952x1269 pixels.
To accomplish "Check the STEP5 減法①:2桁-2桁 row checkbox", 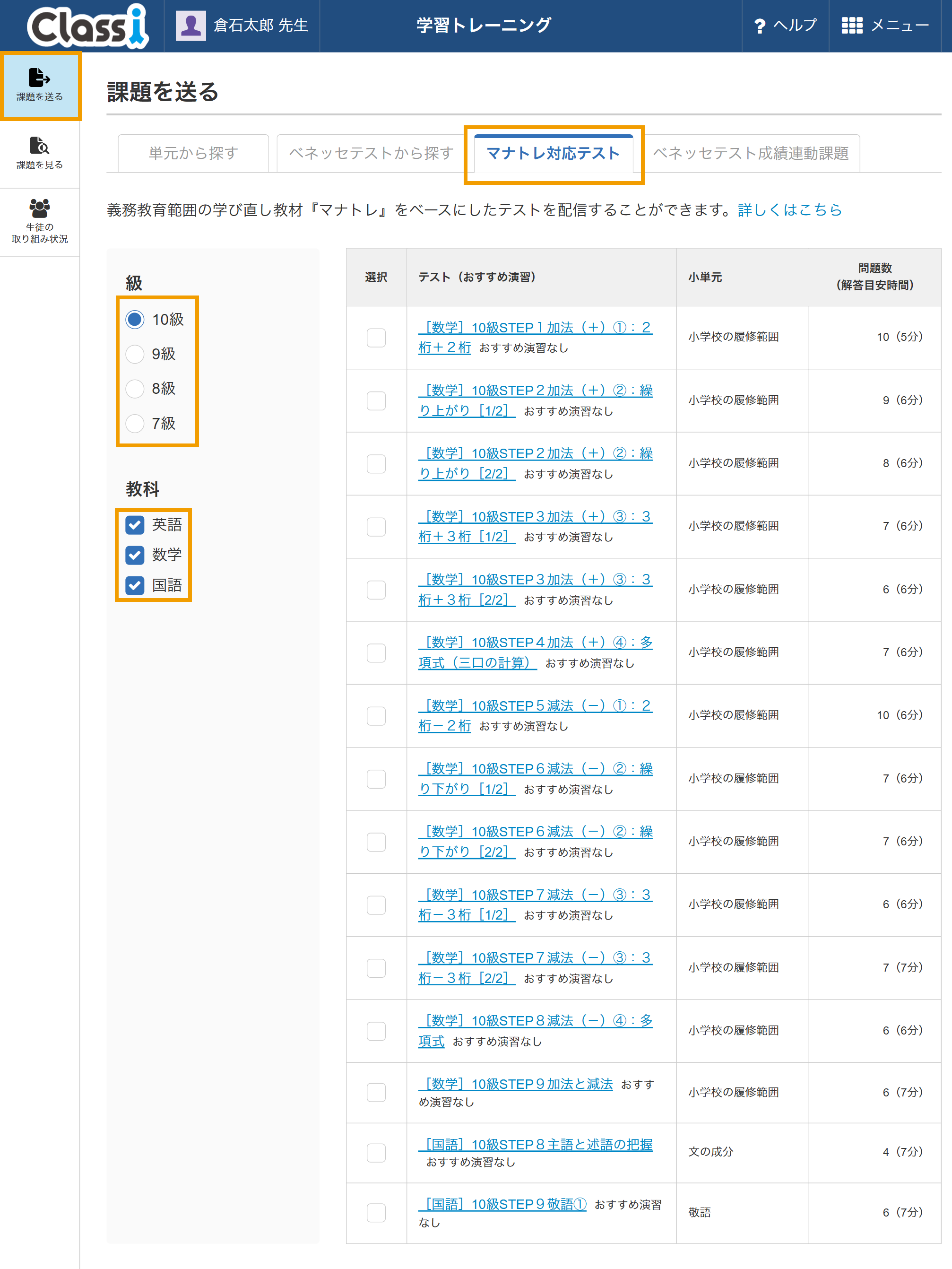I will [376, 716].
